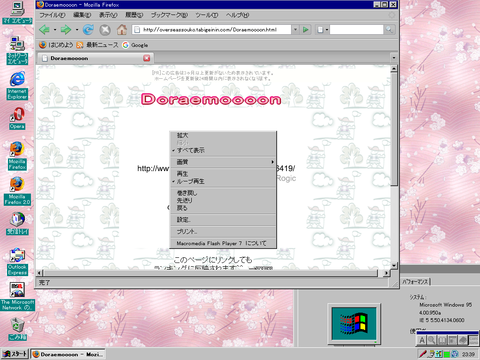Click the Mozilla Firefox 2.0 desktop icon
480x360 pixels.
[x=17, y=191]
